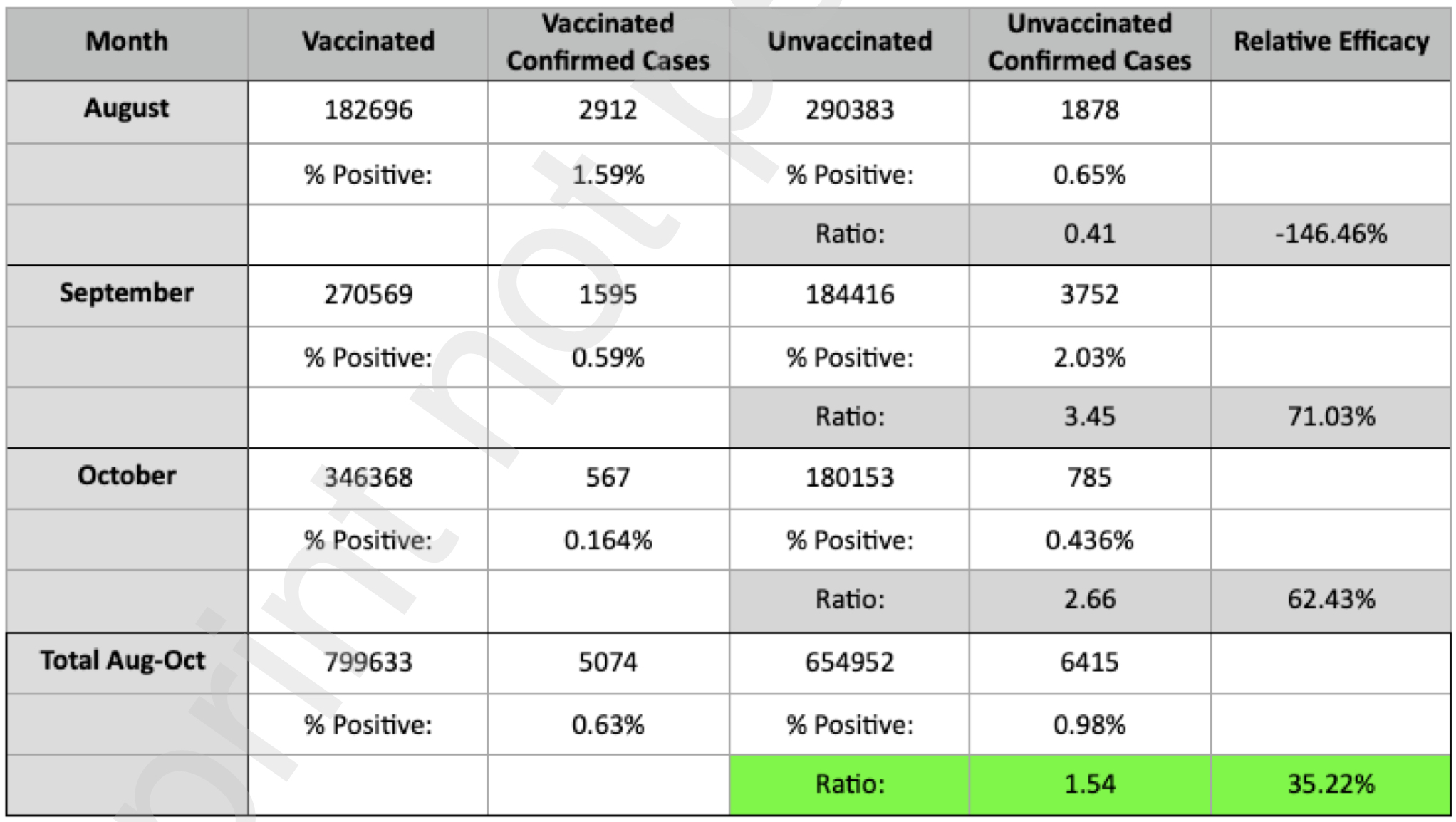Viewport: 1456px width, 822px height.
Task: Click the August row label
Action: click(x=127, y=109)
